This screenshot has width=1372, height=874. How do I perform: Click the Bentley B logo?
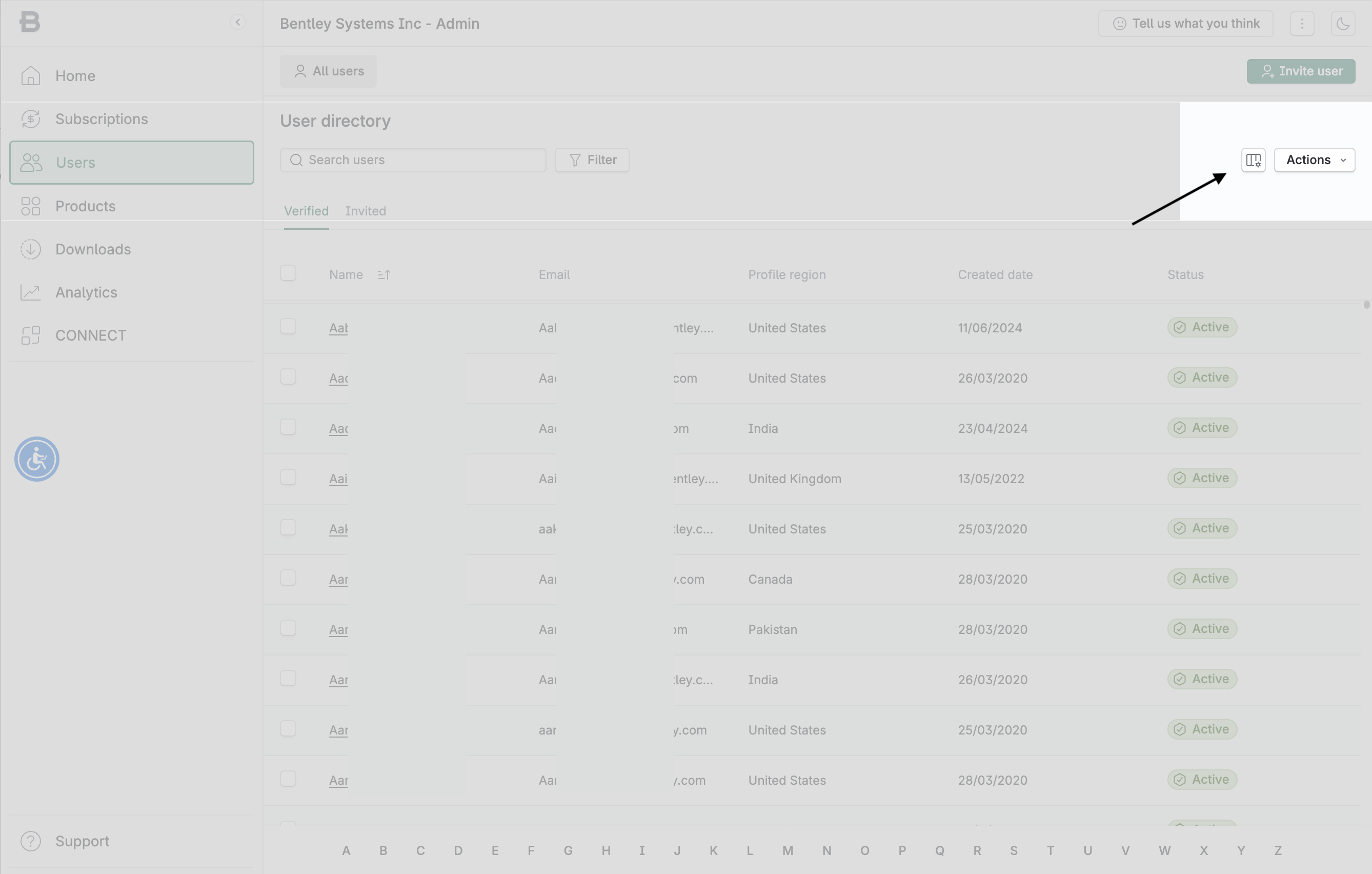pyautogui.click(x=30, y=22)
